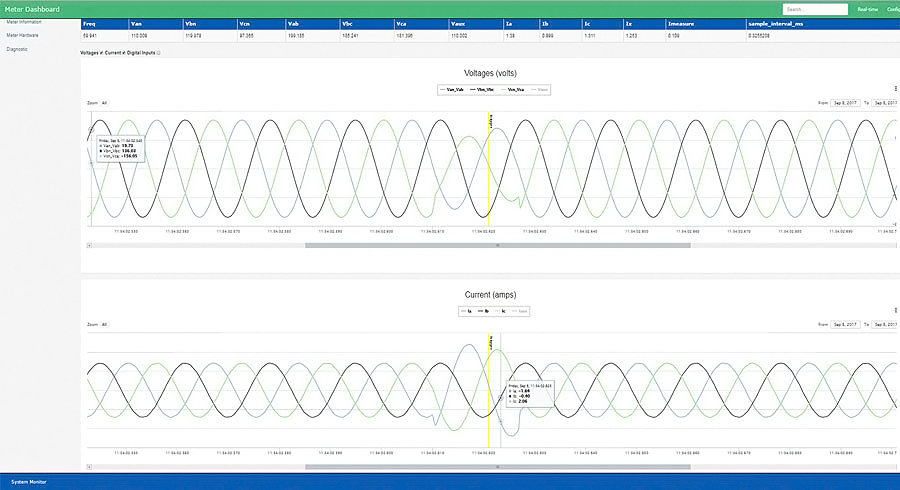Click the Voltages chart From date field
The image size is (900, 490).
(x=845, y=103)
